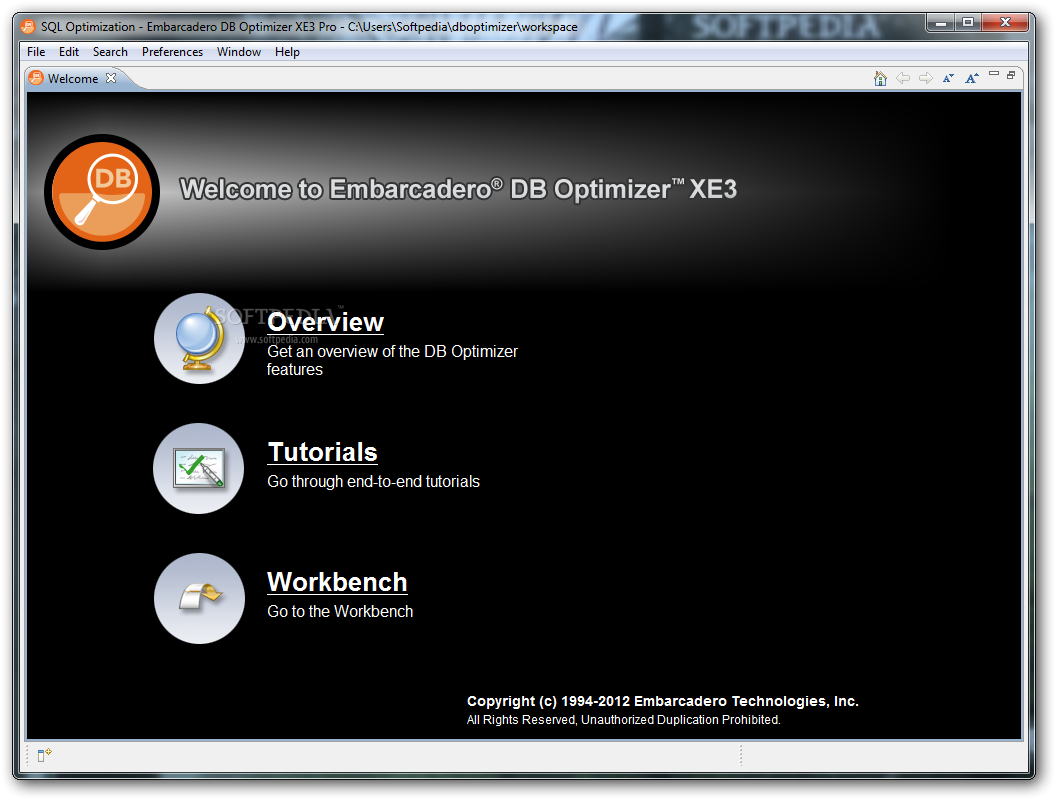Click the fast view icon in status bar
The image size is (1056, 800).
pyautogui.click(x=44, y=756)
